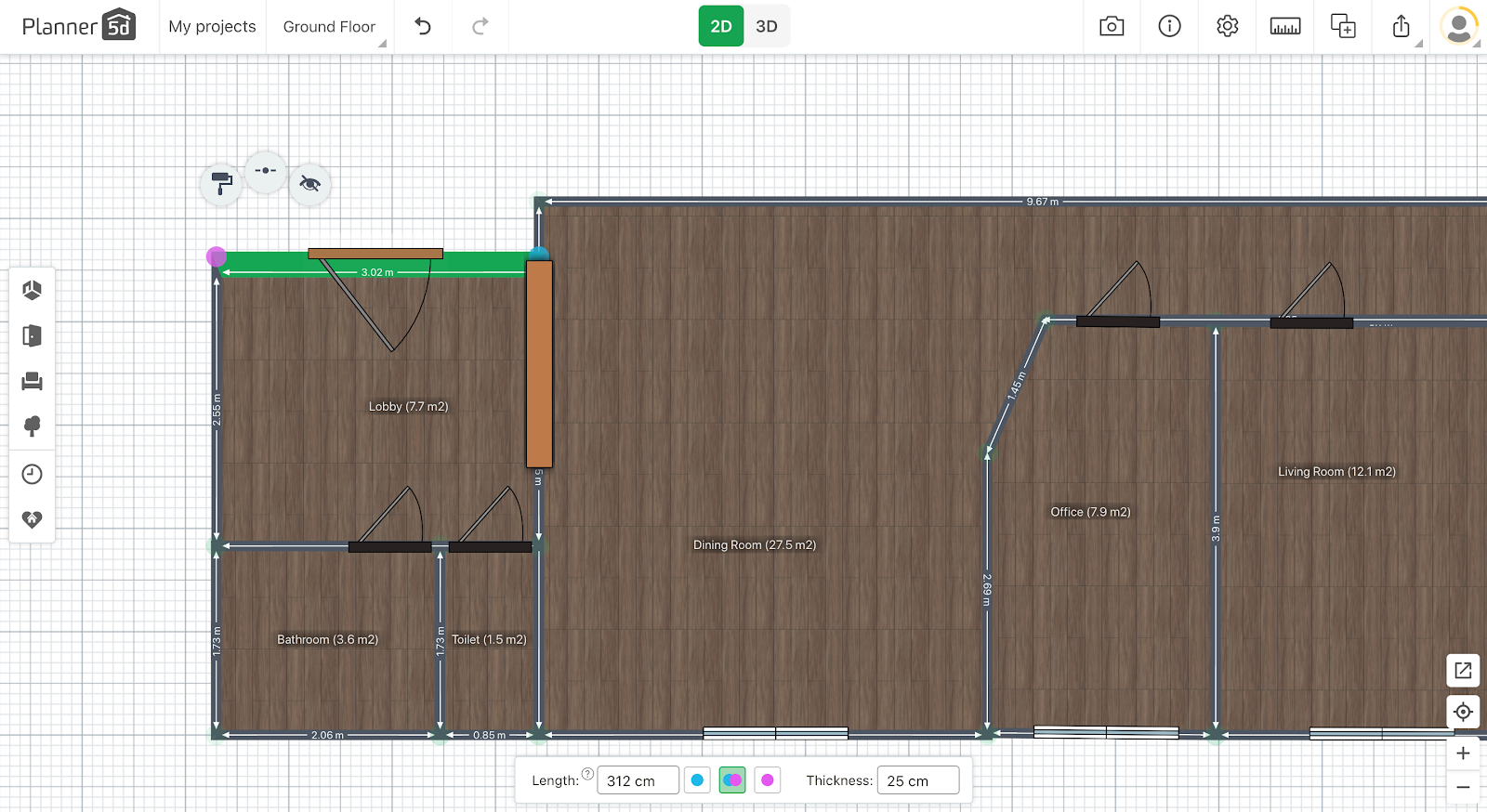
Task: Select the dining room window
Action: point(775,733)
